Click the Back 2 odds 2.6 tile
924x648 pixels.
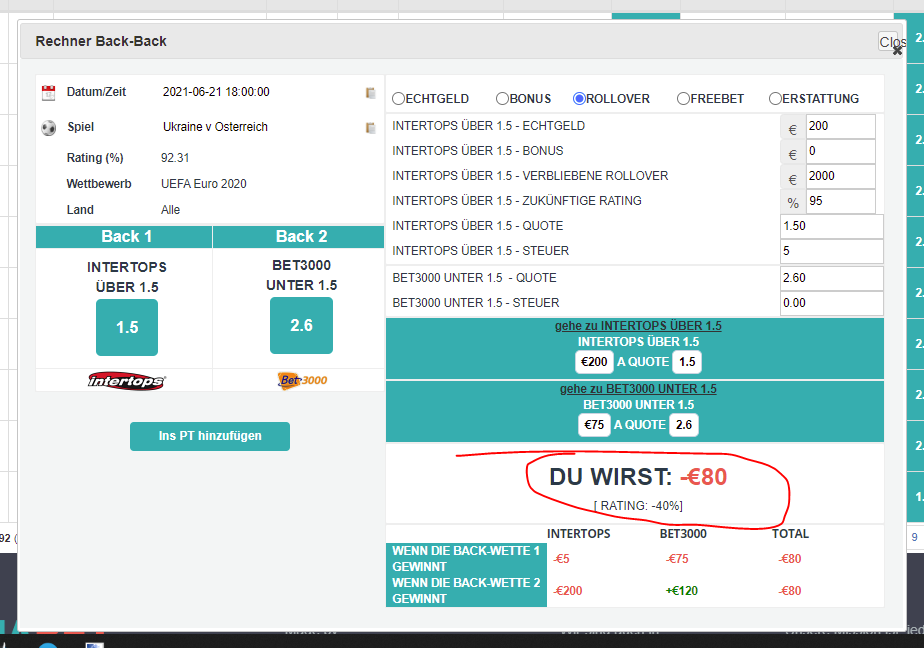(301, 326)
